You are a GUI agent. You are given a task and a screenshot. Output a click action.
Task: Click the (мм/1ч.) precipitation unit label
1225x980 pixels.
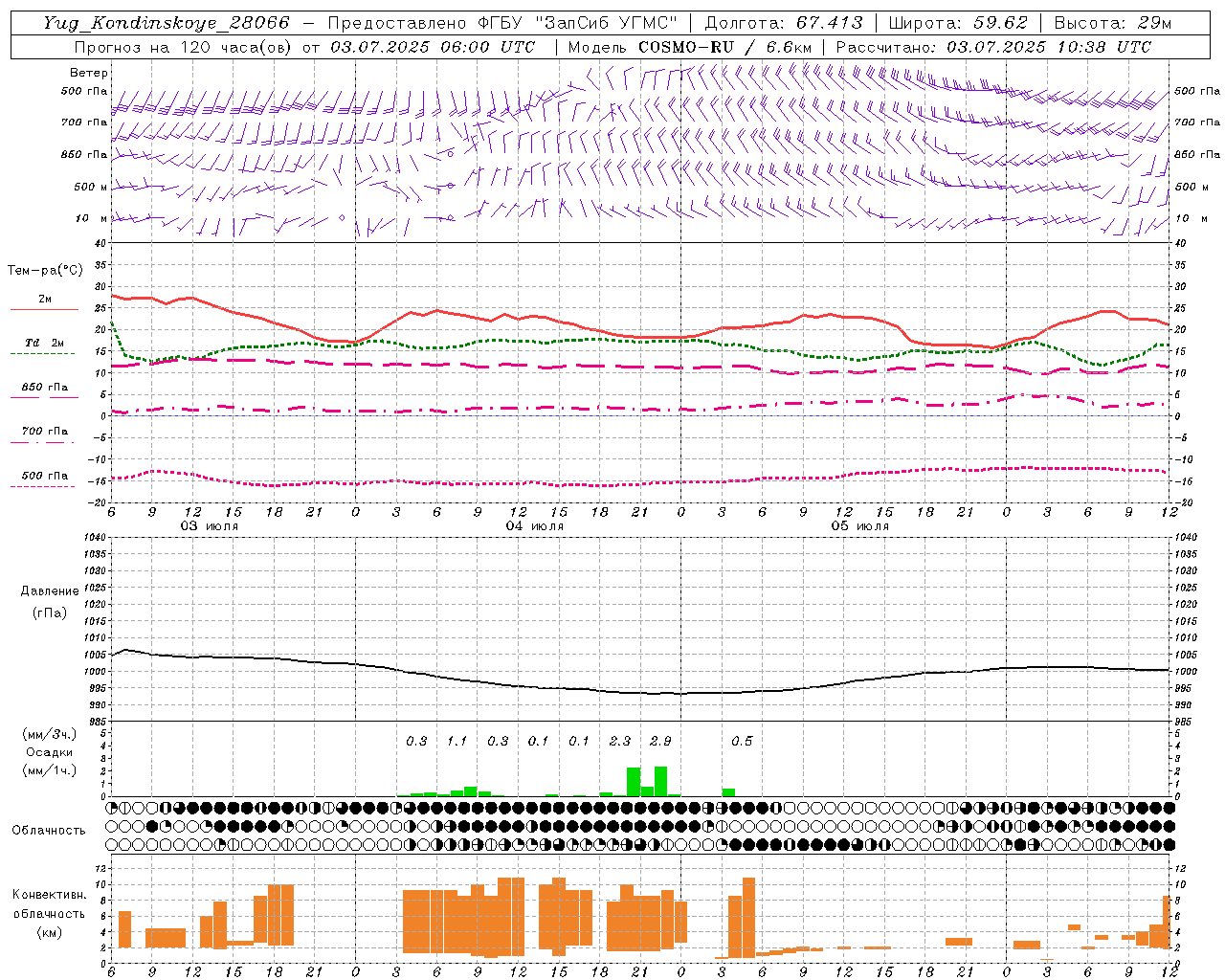[x=50, y=770]
